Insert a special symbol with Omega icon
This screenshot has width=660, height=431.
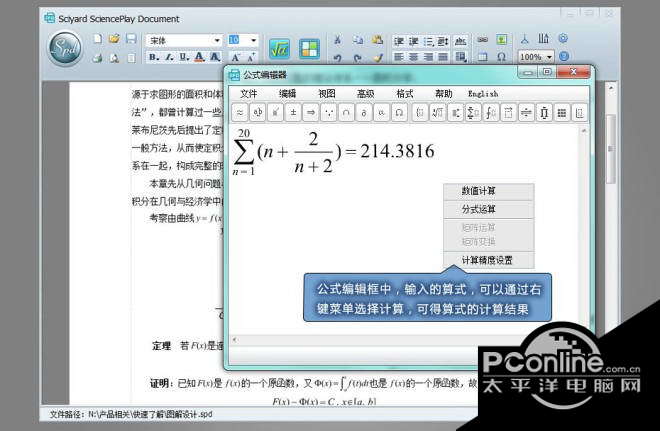click(501, 57)
